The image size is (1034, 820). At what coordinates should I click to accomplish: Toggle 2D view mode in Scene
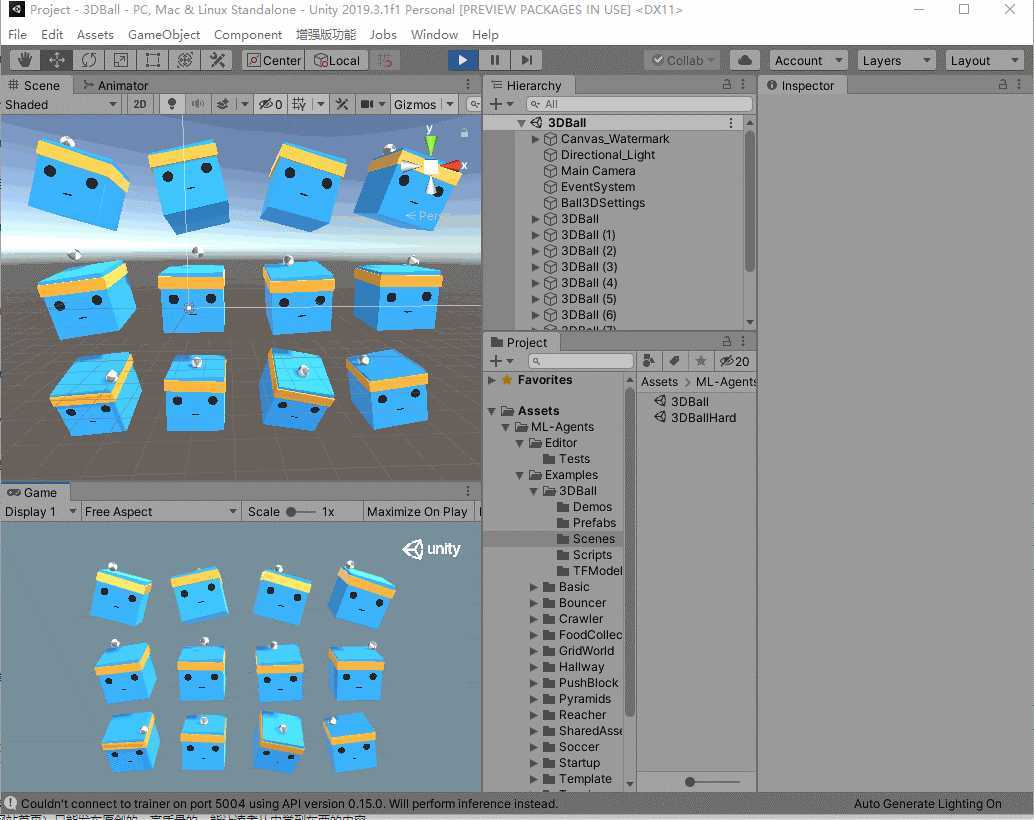pos(140,104)
